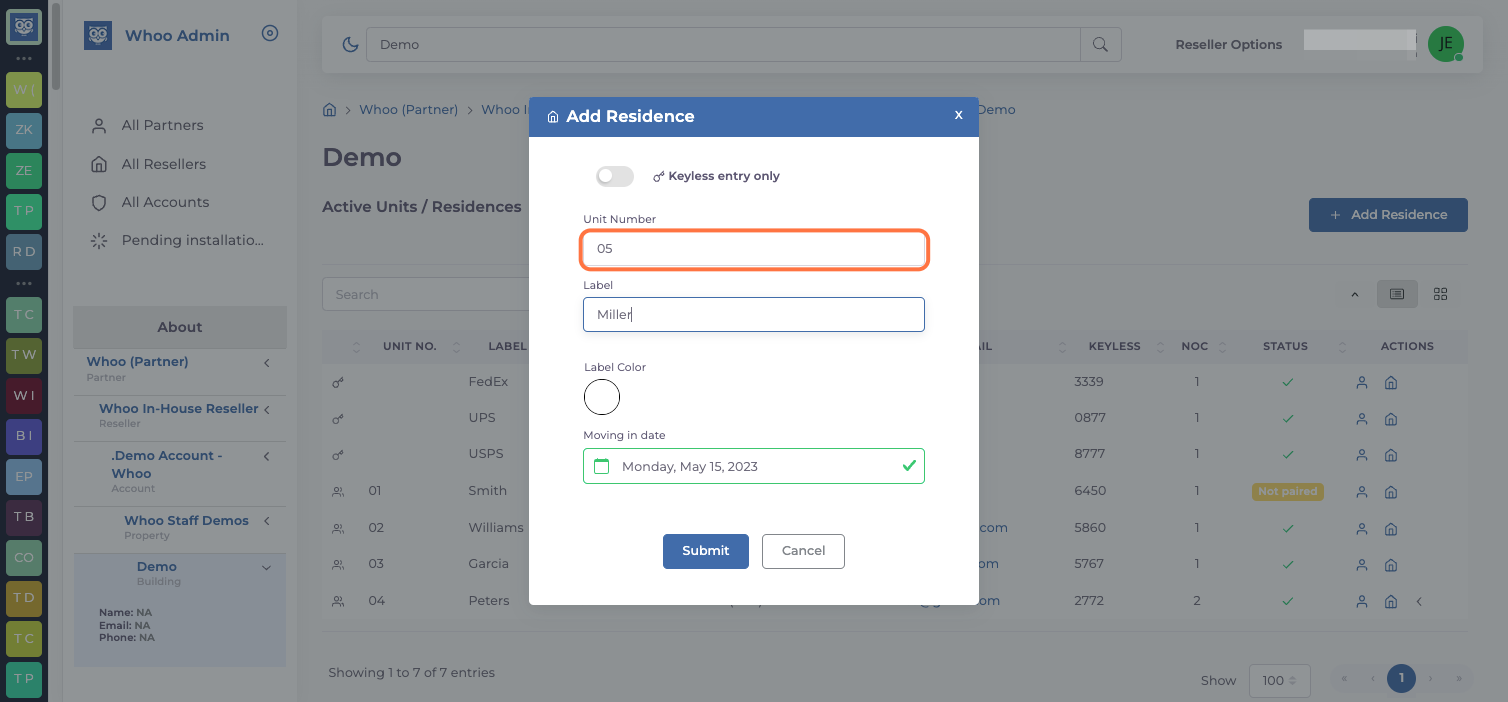The image size is (1508, 702).
Task: Click the keyless key icon in FedEx row
Action: pos(338,382)
